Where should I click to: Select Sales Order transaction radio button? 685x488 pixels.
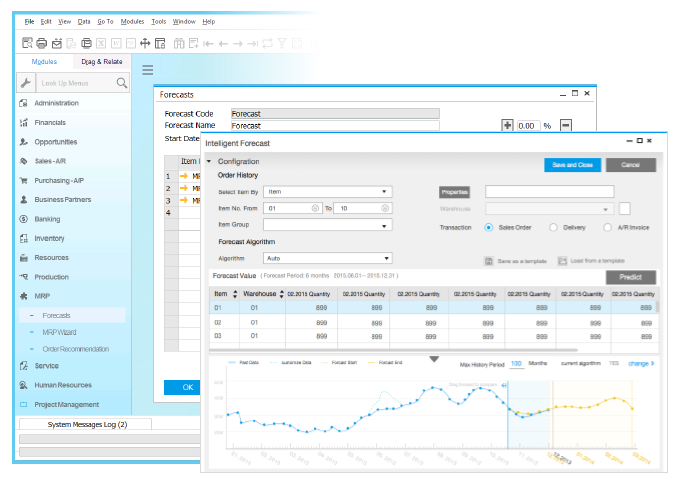488,227
